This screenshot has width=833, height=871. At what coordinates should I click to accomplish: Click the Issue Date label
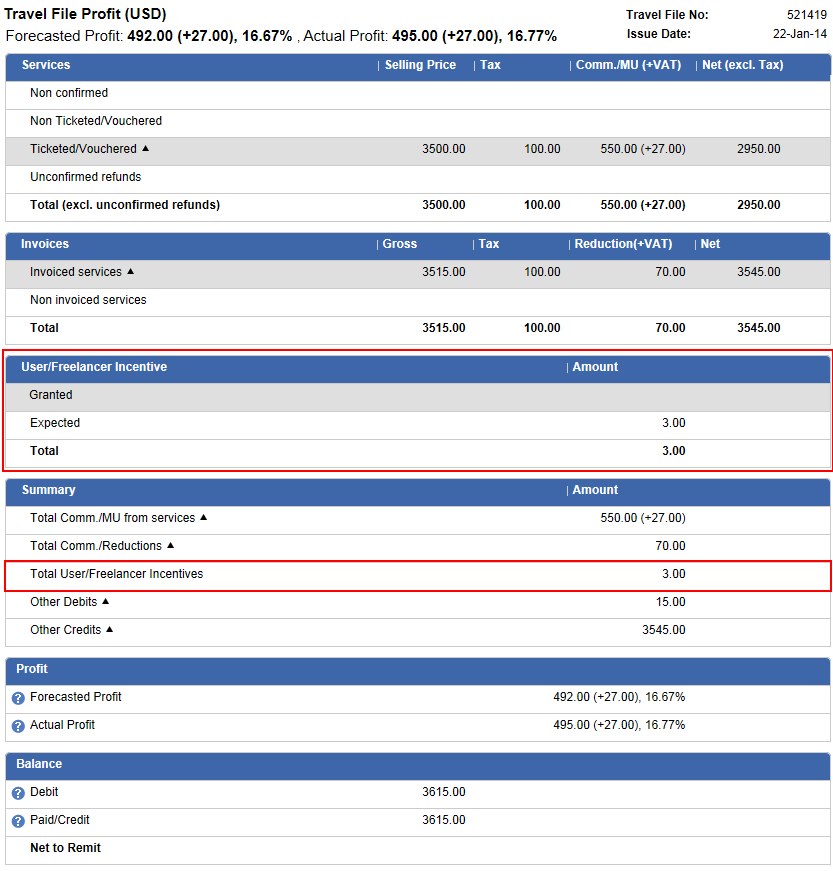pyautogui.click(x=659, y=34)
